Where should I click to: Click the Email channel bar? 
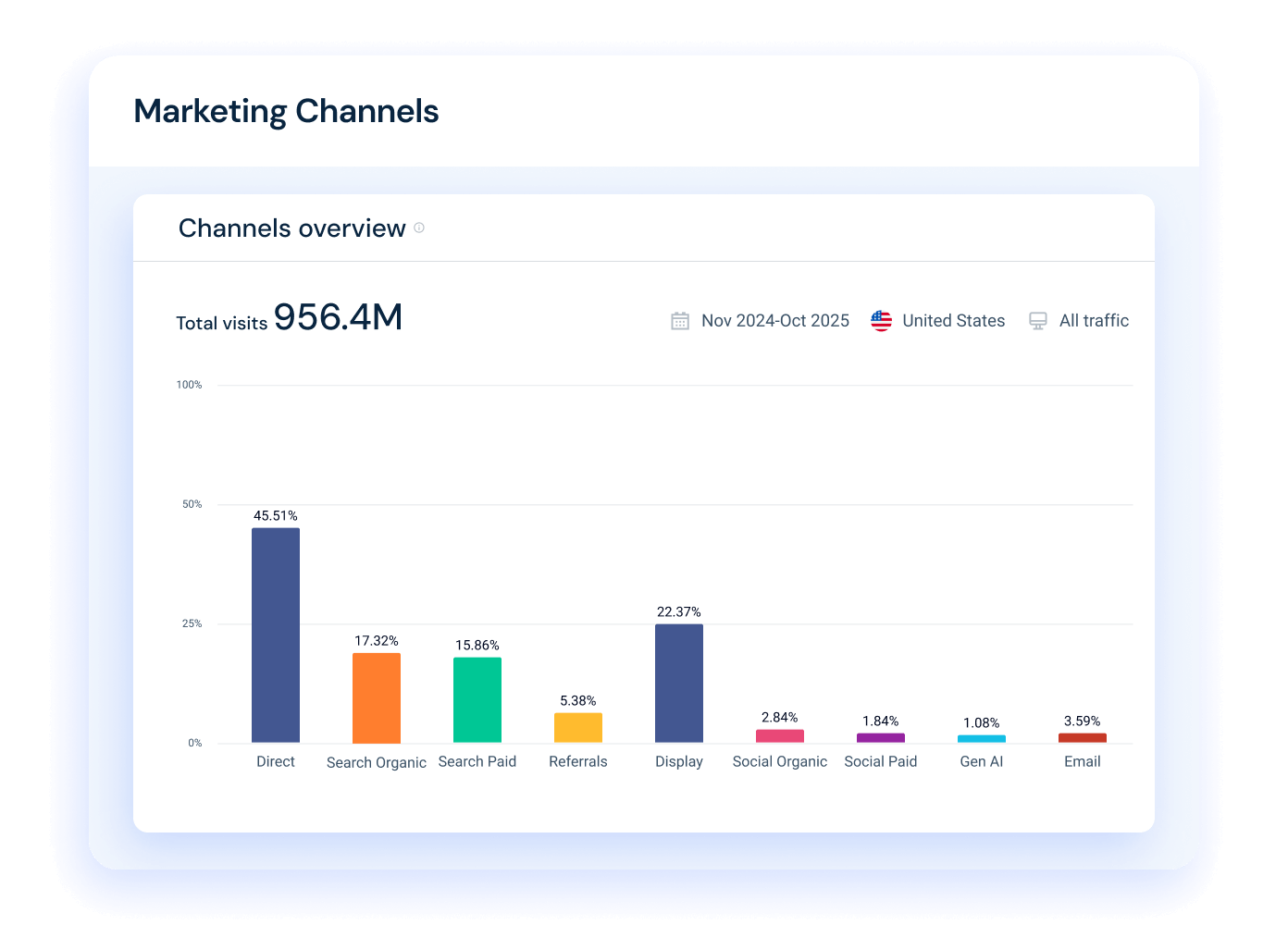pyautogui.click(x=1082, y=737)
